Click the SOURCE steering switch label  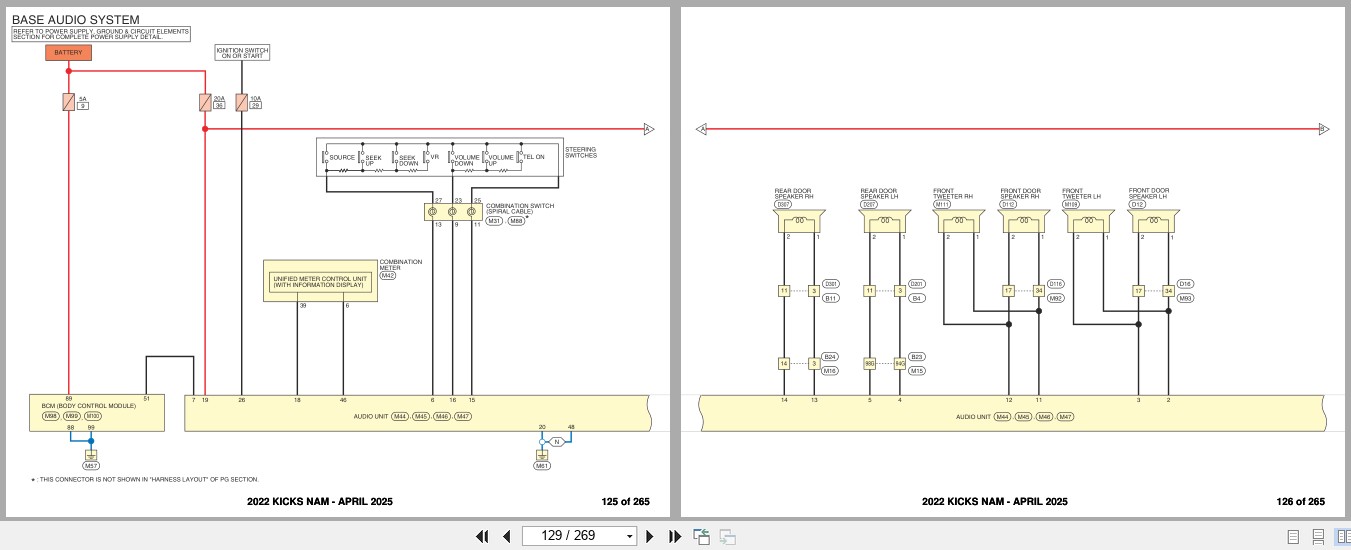342,158
